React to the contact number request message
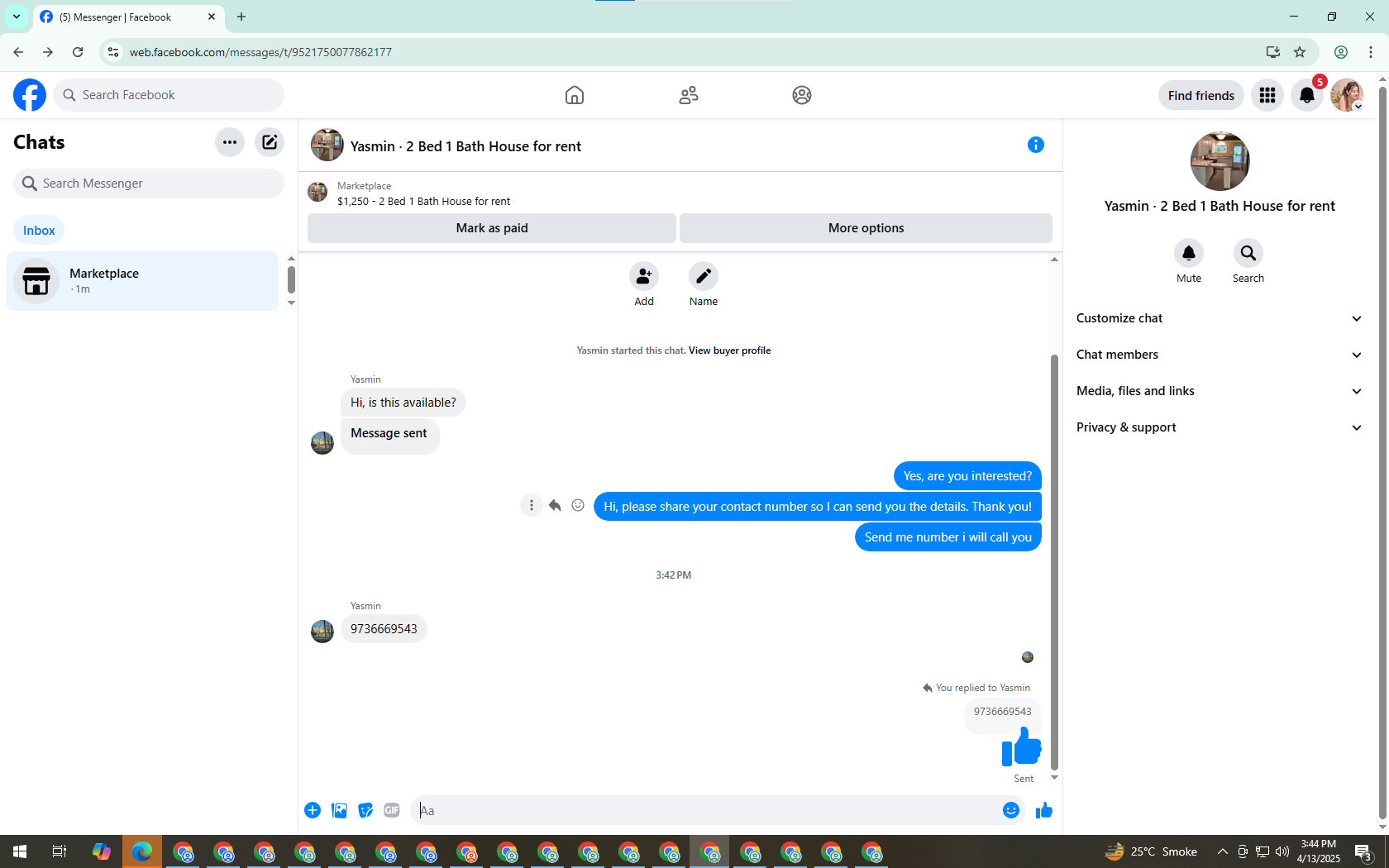The width and height of the screenshot is (1389, 868). pos(578,505)
